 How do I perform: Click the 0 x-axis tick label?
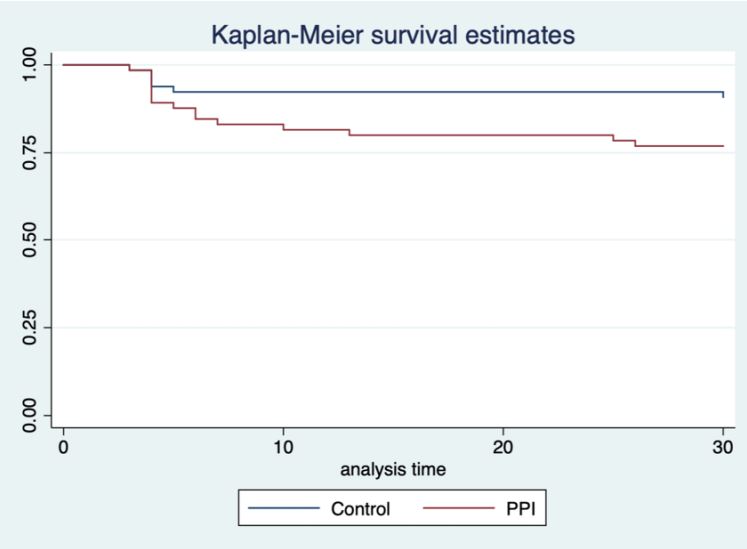[63, 445]
